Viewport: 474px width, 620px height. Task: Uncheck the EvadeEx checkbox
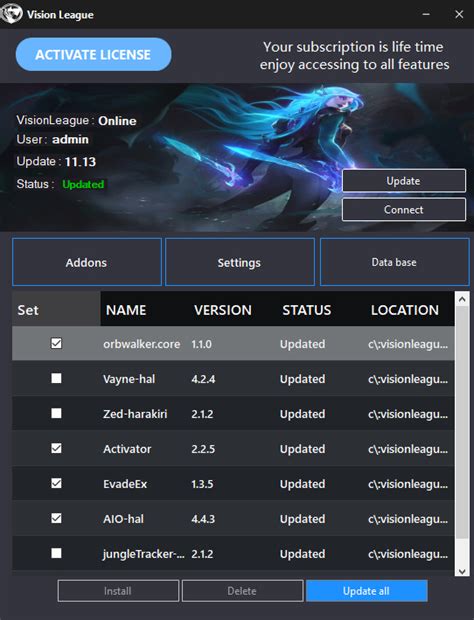point(56,483)
